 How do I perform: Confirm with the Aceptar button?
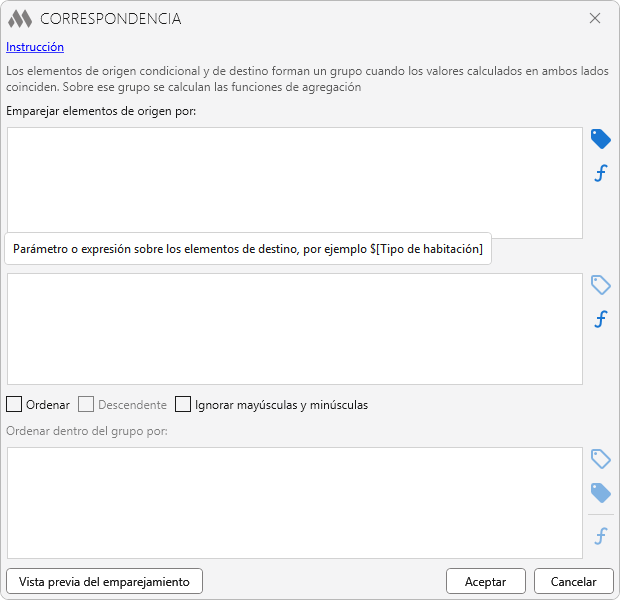point(486,581)
